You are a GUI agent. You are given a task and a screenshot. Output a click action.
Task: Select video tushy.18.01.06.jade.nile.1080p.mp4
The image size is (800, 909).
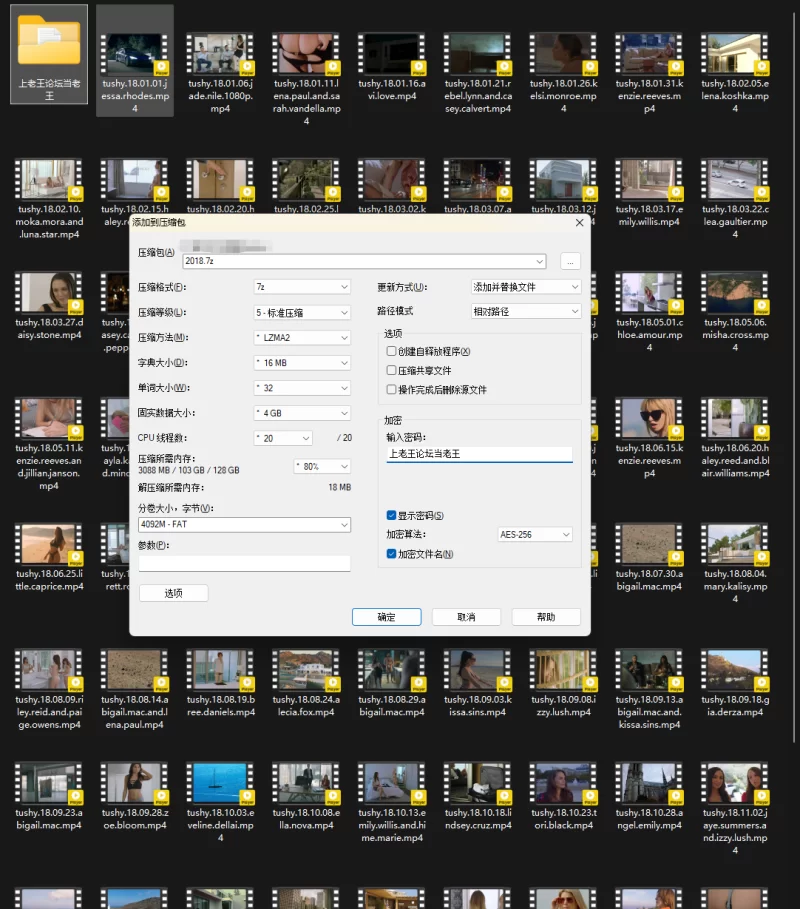pos(220,72)
